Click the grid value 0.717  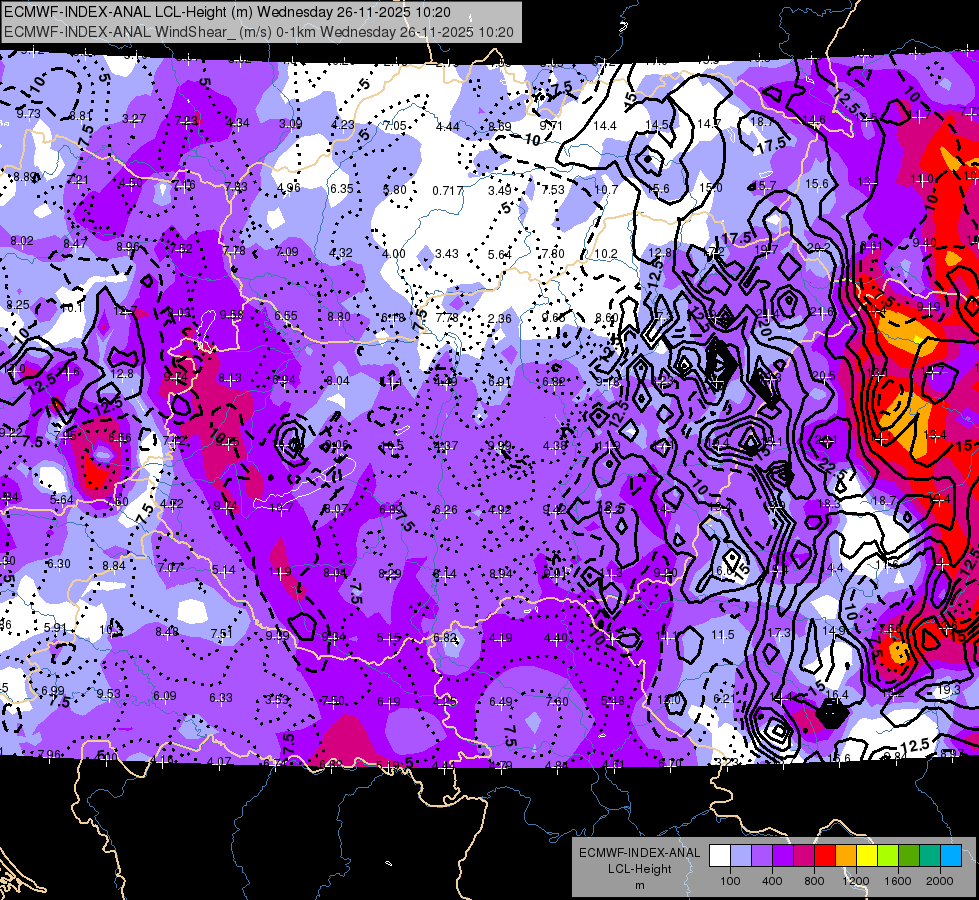coord(448,190)
